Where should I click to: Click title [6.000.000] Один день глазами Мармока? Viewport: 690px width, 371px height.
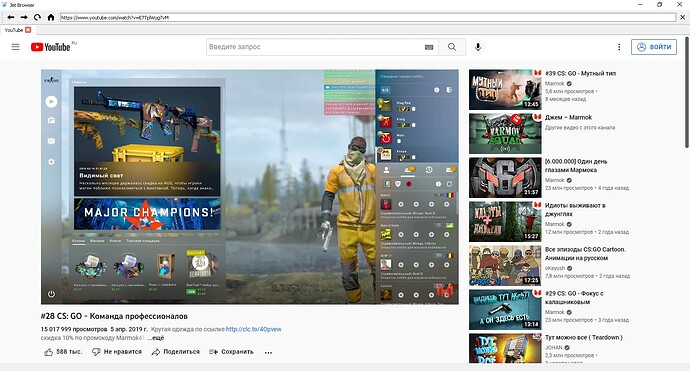point(576,165)
